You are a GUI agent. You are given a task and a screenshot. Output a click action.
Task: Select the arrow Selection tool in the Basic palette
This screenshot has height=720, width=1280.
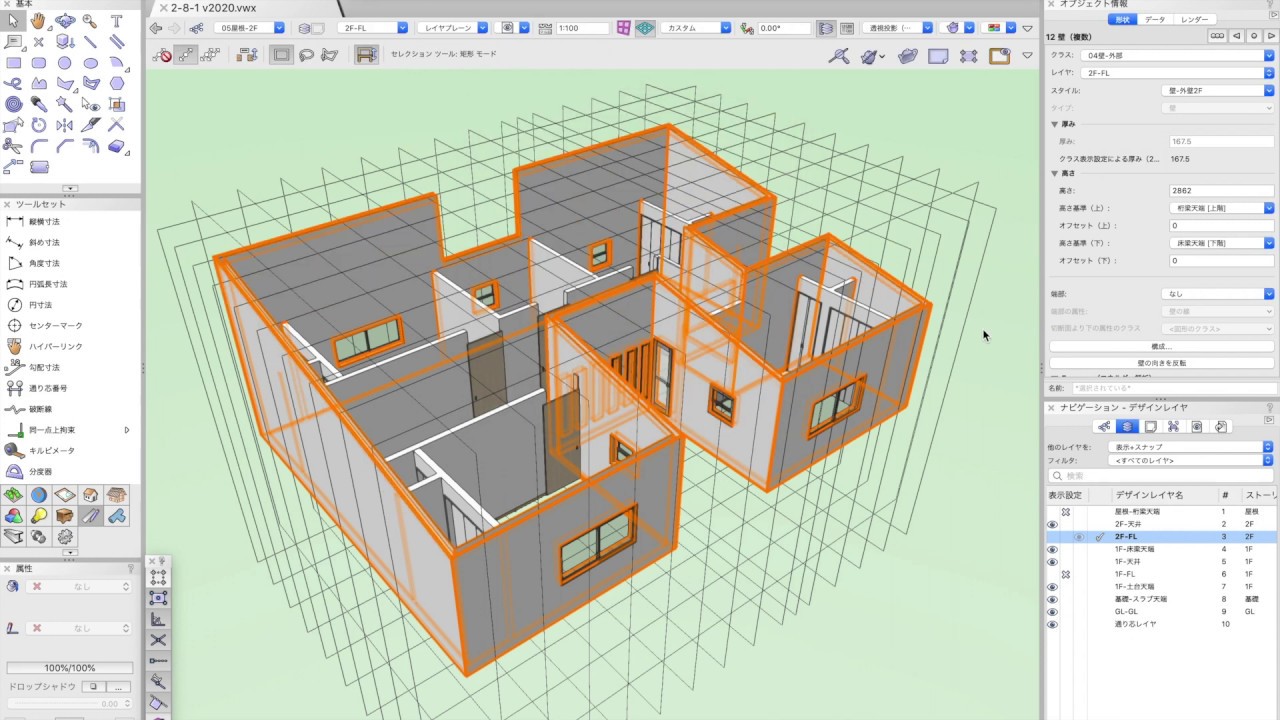coord(13,21)
